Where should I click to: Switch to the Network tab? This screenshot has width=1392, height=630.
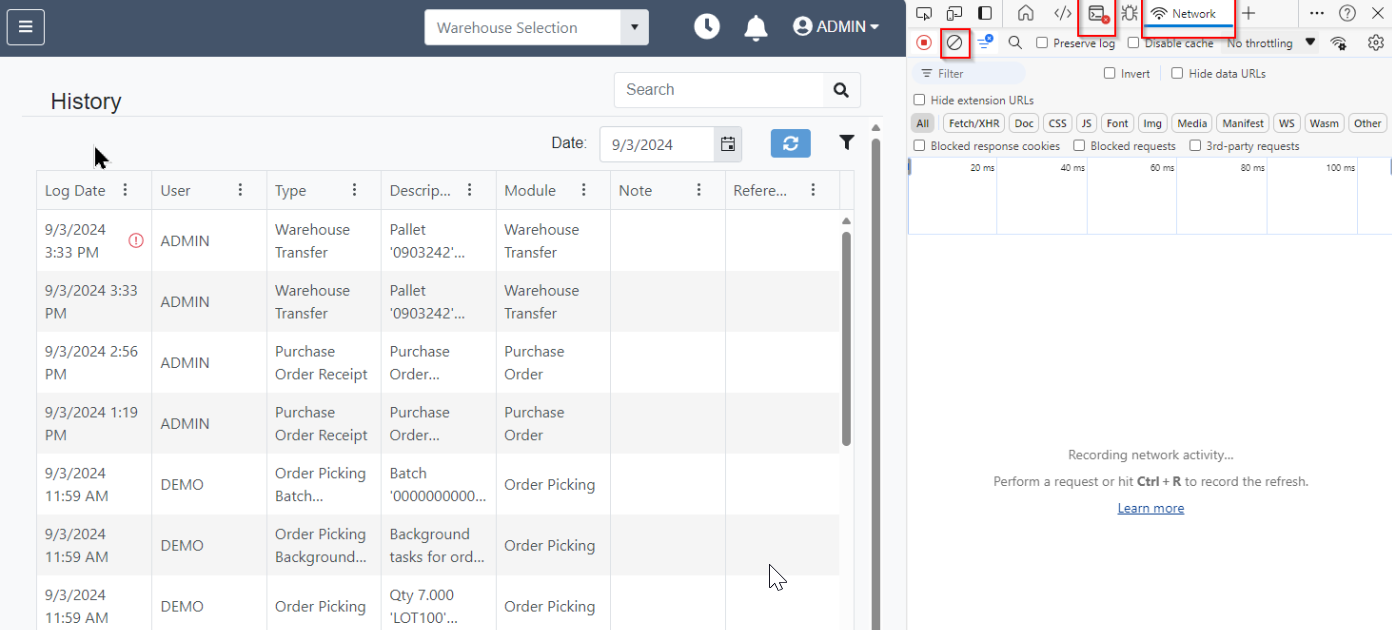[x=1188, y=14]
